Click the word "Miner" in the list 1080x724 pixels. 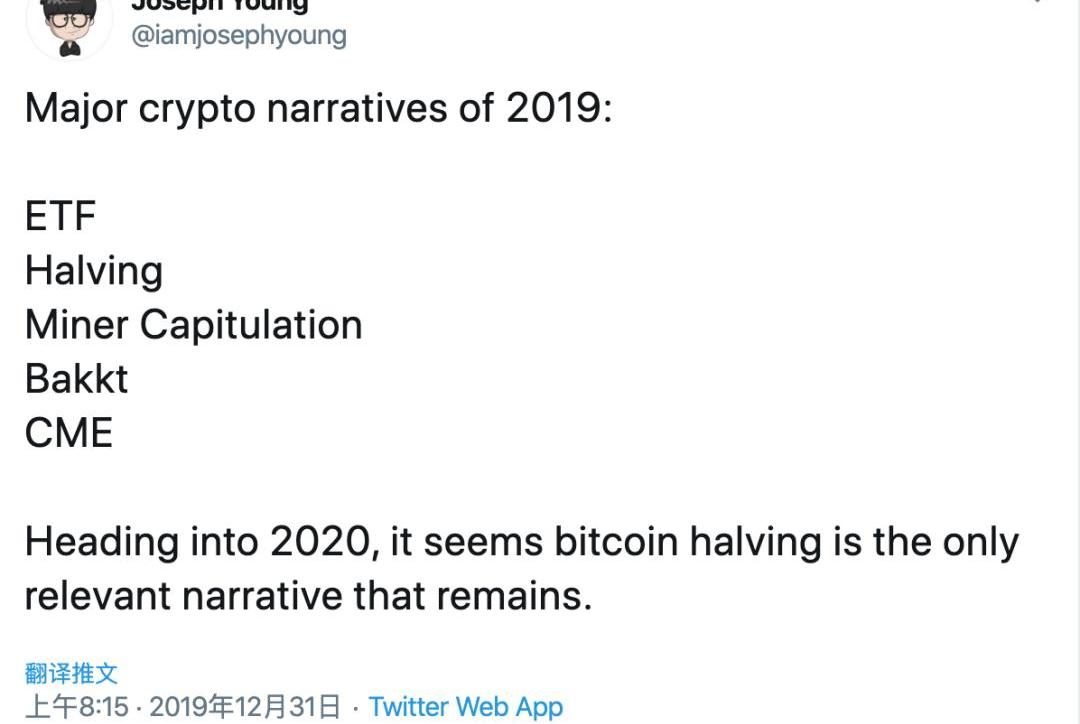77,325
